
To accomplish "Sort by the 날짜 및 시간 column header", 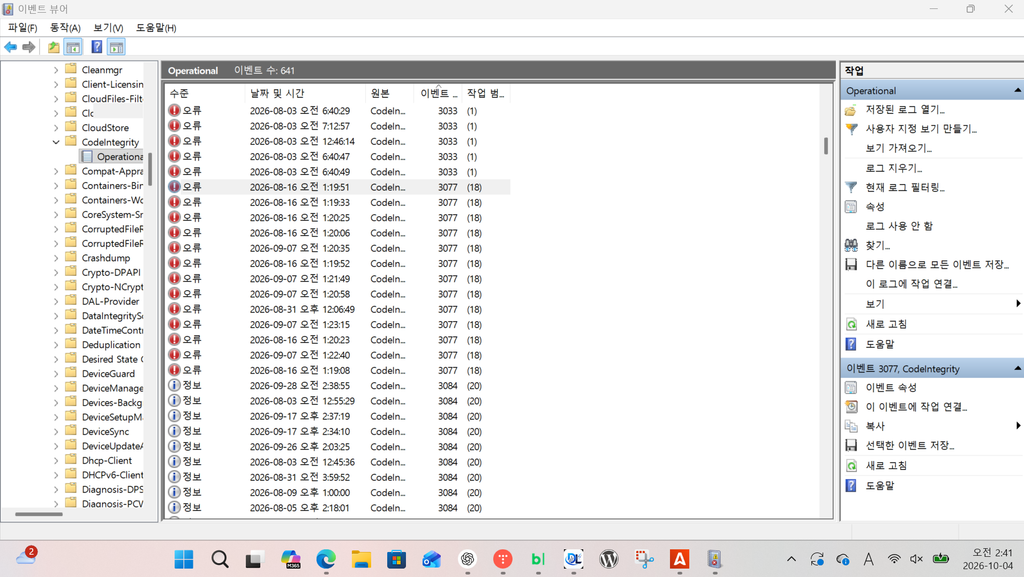I will click(306, 93).
